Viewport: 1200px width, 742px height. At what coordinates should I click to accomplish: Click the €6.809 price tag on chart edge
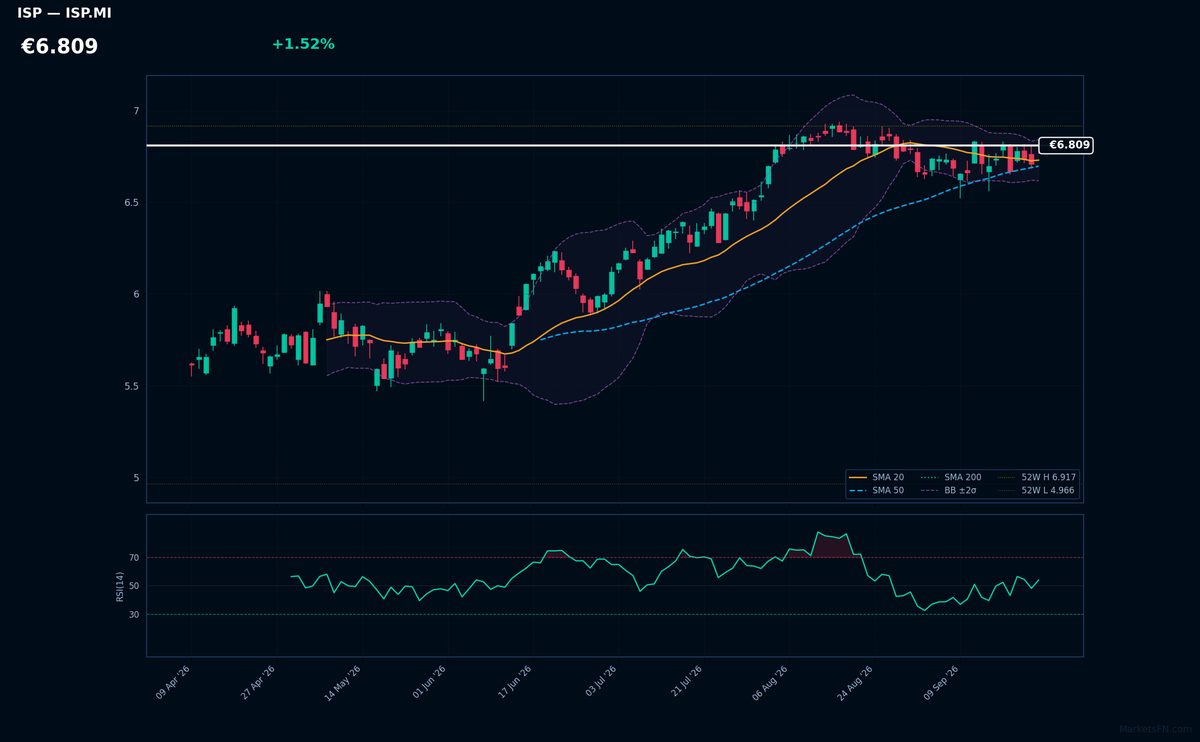[x=1066, y=145]
